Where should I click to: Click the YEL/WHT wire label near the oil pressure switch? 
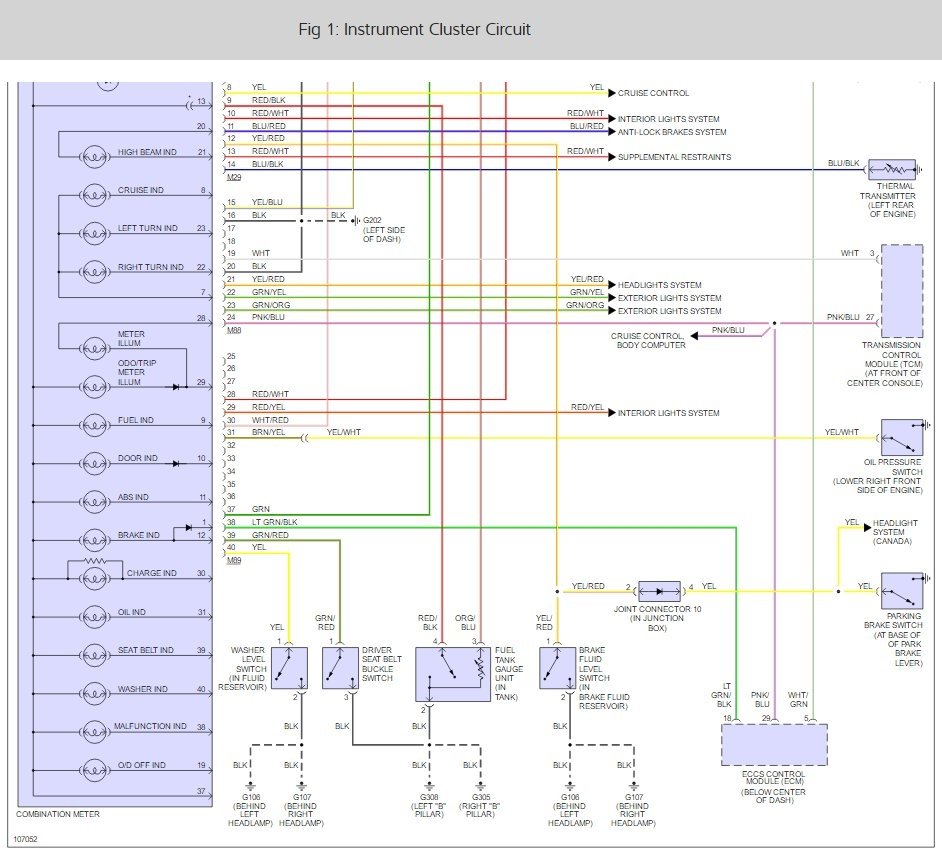point(842,433)
